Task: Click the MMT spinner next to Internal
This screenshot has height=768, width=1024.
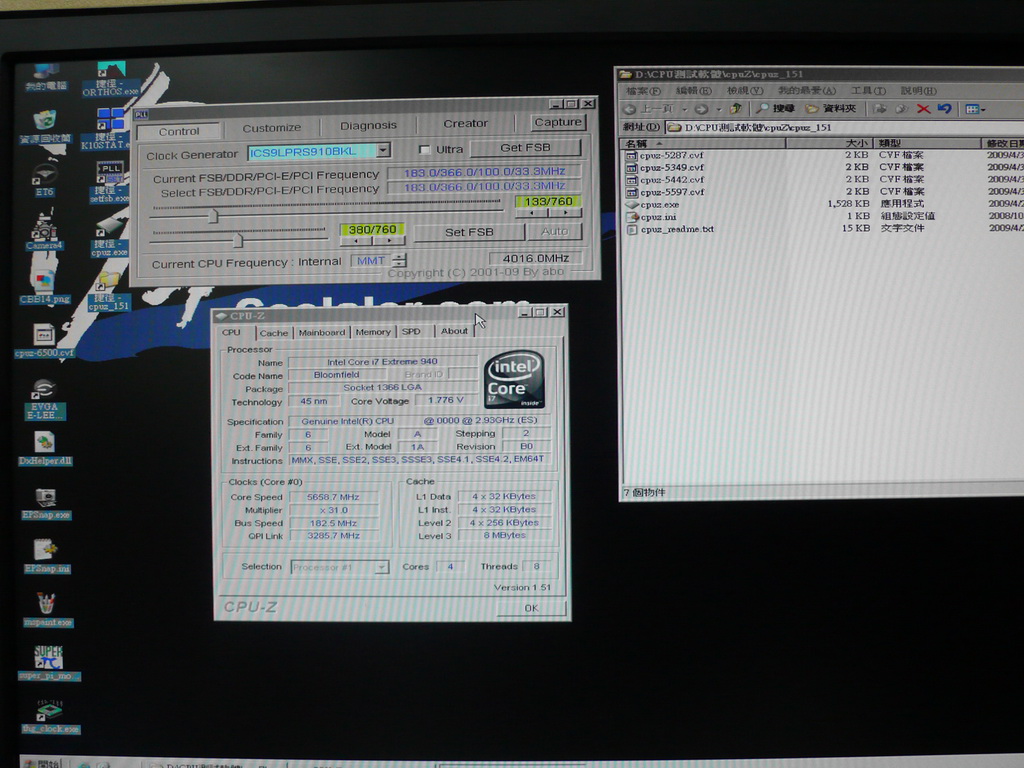Action: click(400, 260)
